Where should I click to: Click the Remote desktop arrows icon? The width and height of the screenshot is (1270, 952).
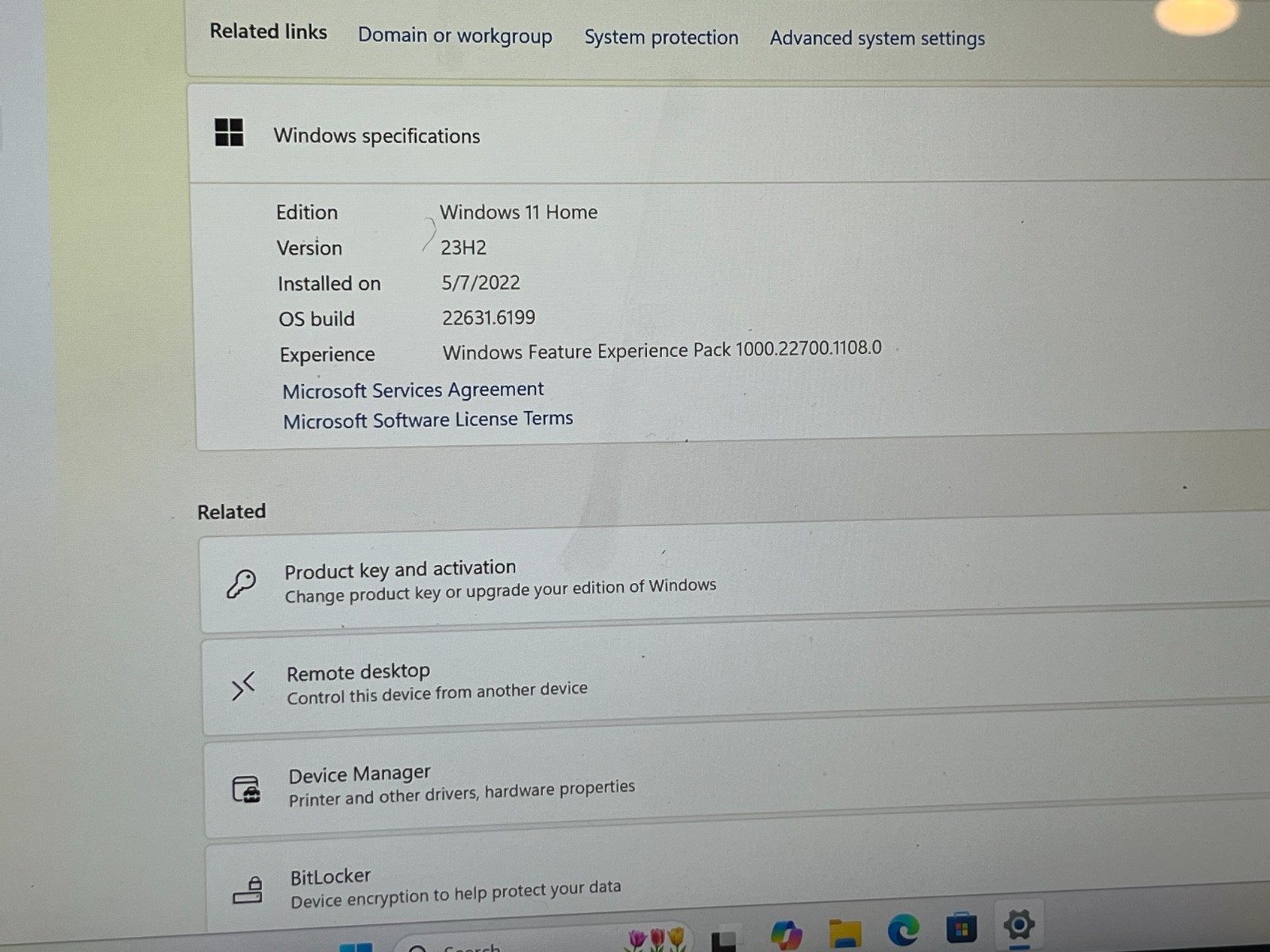point(243,685)
